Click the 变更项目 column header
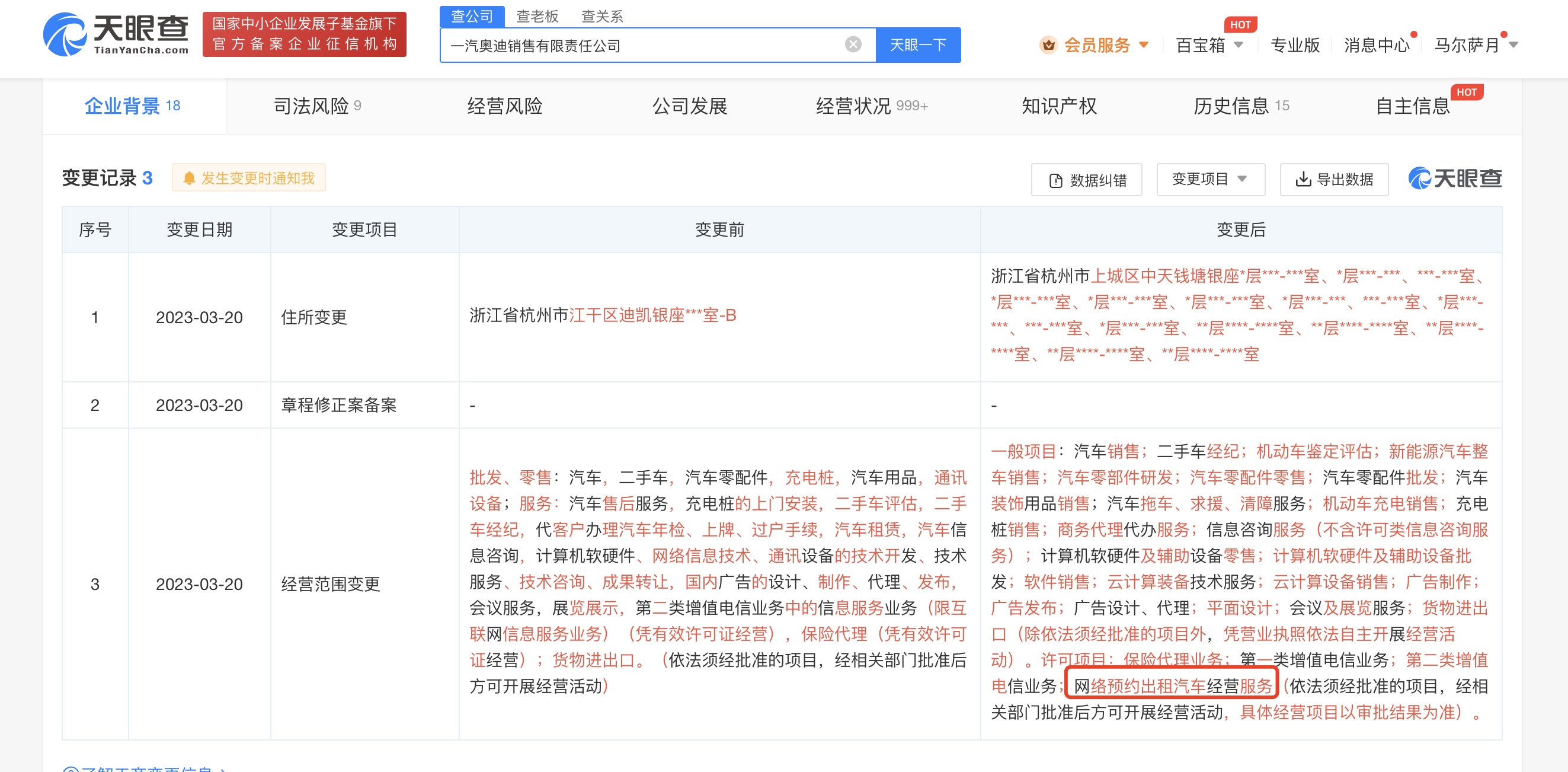This screenshot has height=772, width=1568. 364,229
